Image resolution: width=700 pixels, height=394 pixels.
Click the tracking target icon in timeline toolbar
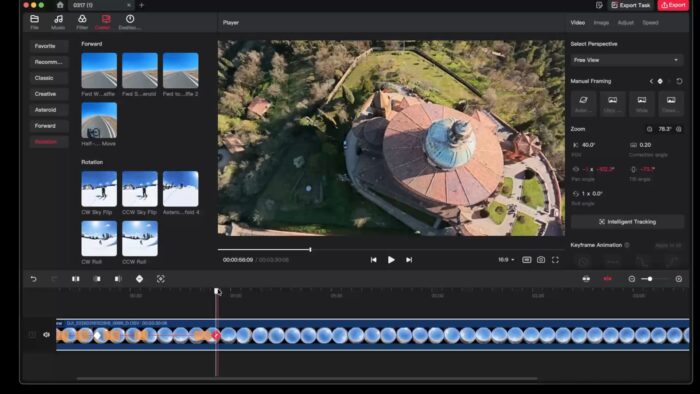point(161,279)
